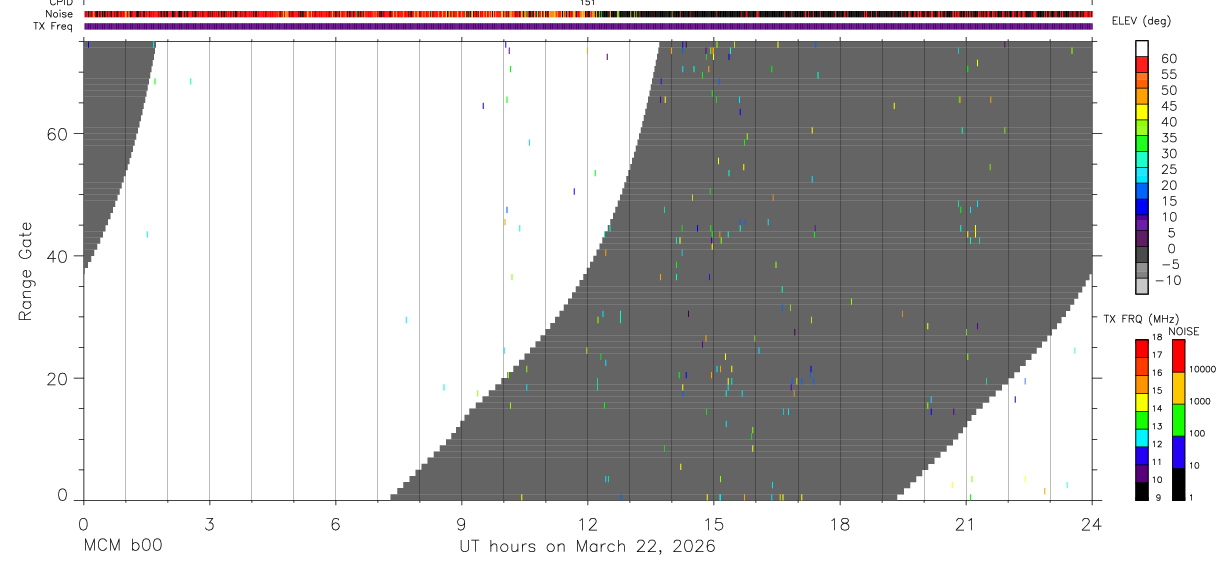Click the blue 10–100 NOISE swatch
Viewport: 1228px width, 567px height.
pyautogui.click(x=1178, y=452)
